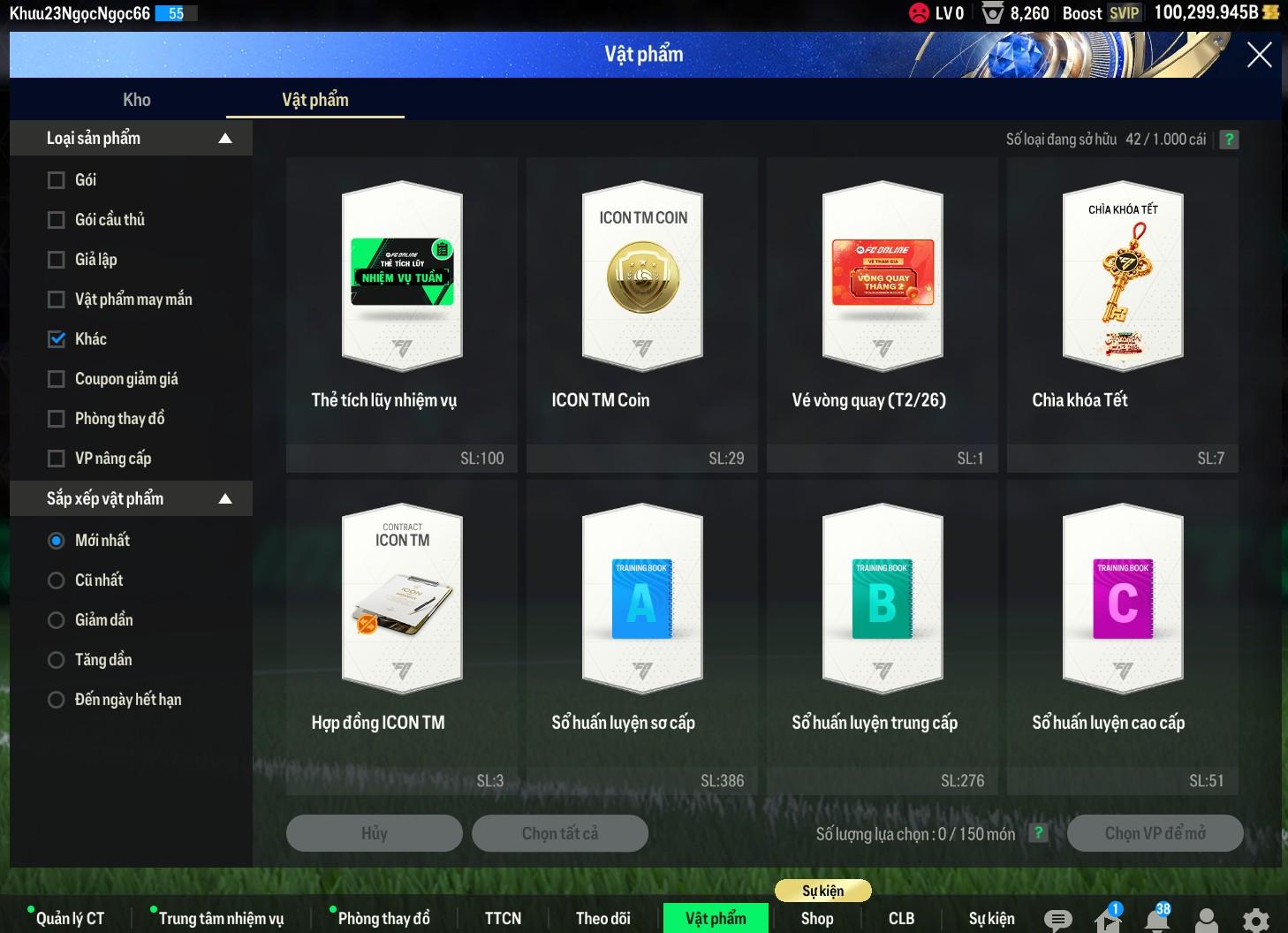Open the user profile icon
Viewport: 1288px width, 933px height.
(1206, 920)
